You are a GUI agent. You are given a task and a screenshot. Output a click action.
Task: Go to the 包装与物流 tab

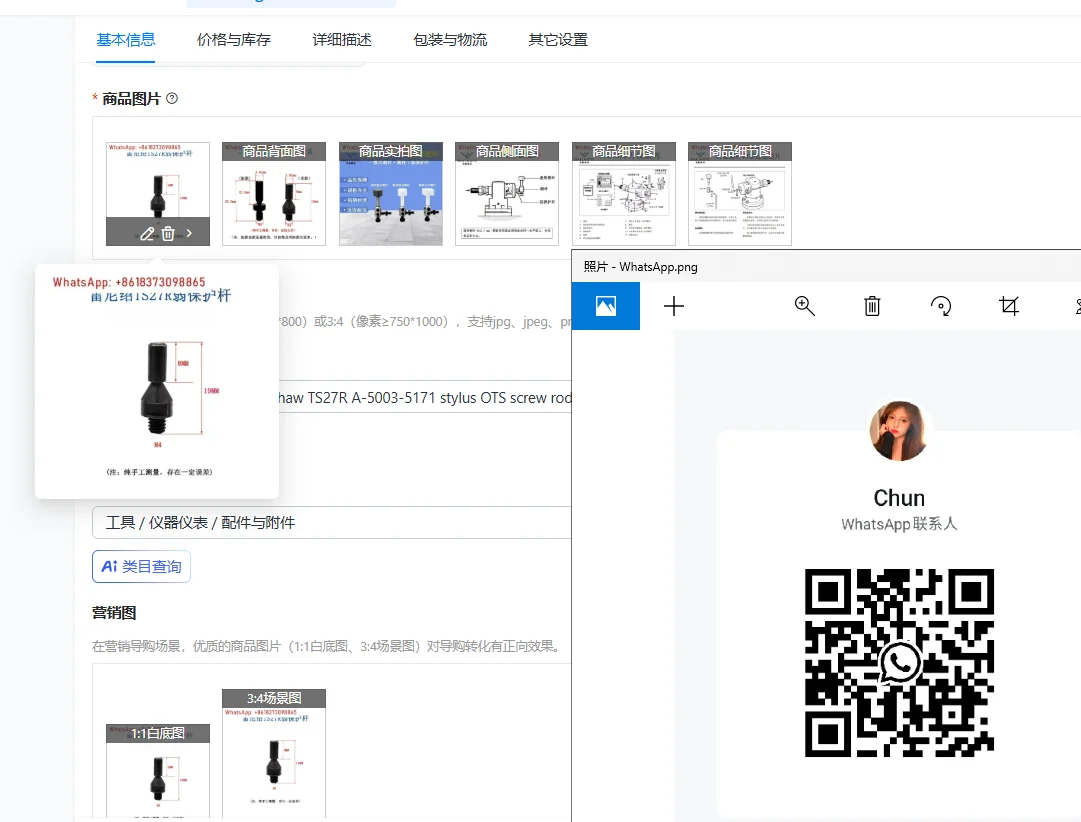450,40
